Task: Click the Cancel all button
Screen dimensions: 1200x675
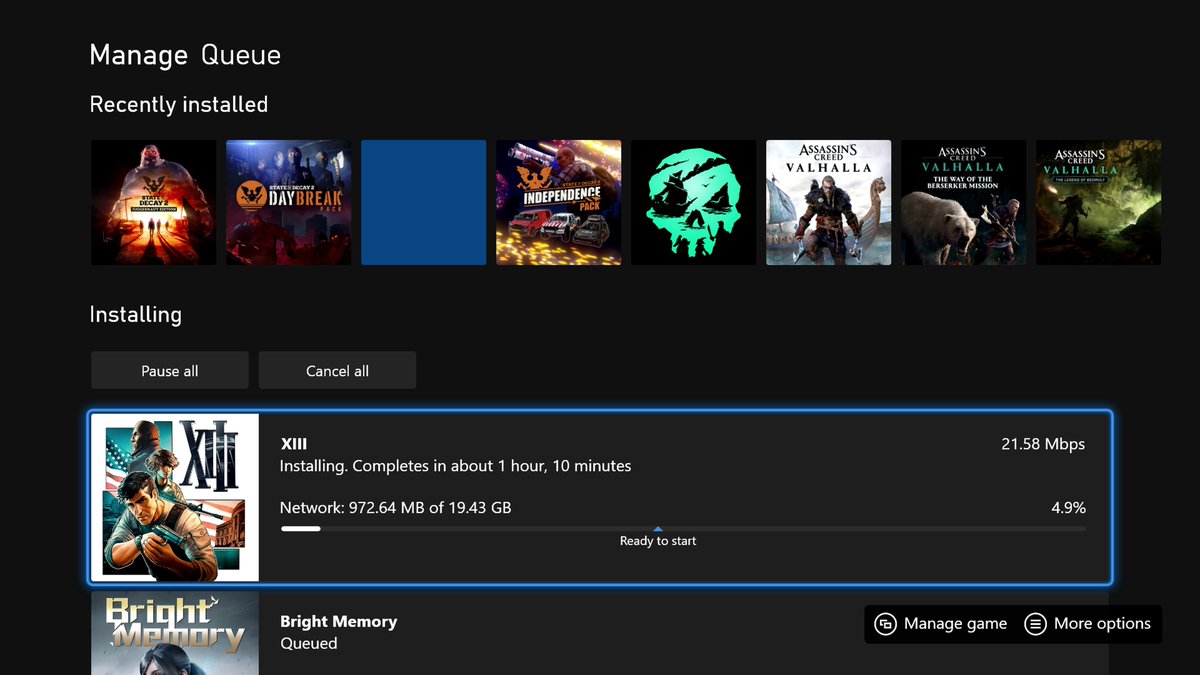Action: click(337, 370)
